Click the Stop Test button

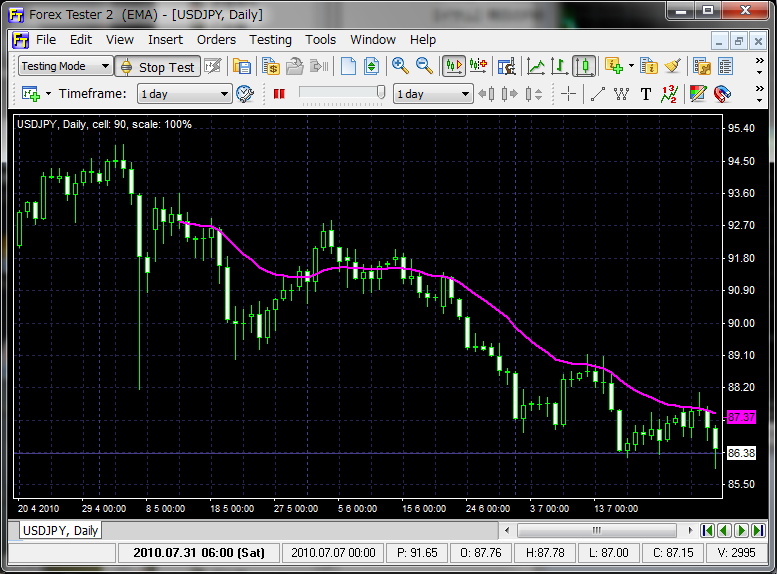coord(158,66)
